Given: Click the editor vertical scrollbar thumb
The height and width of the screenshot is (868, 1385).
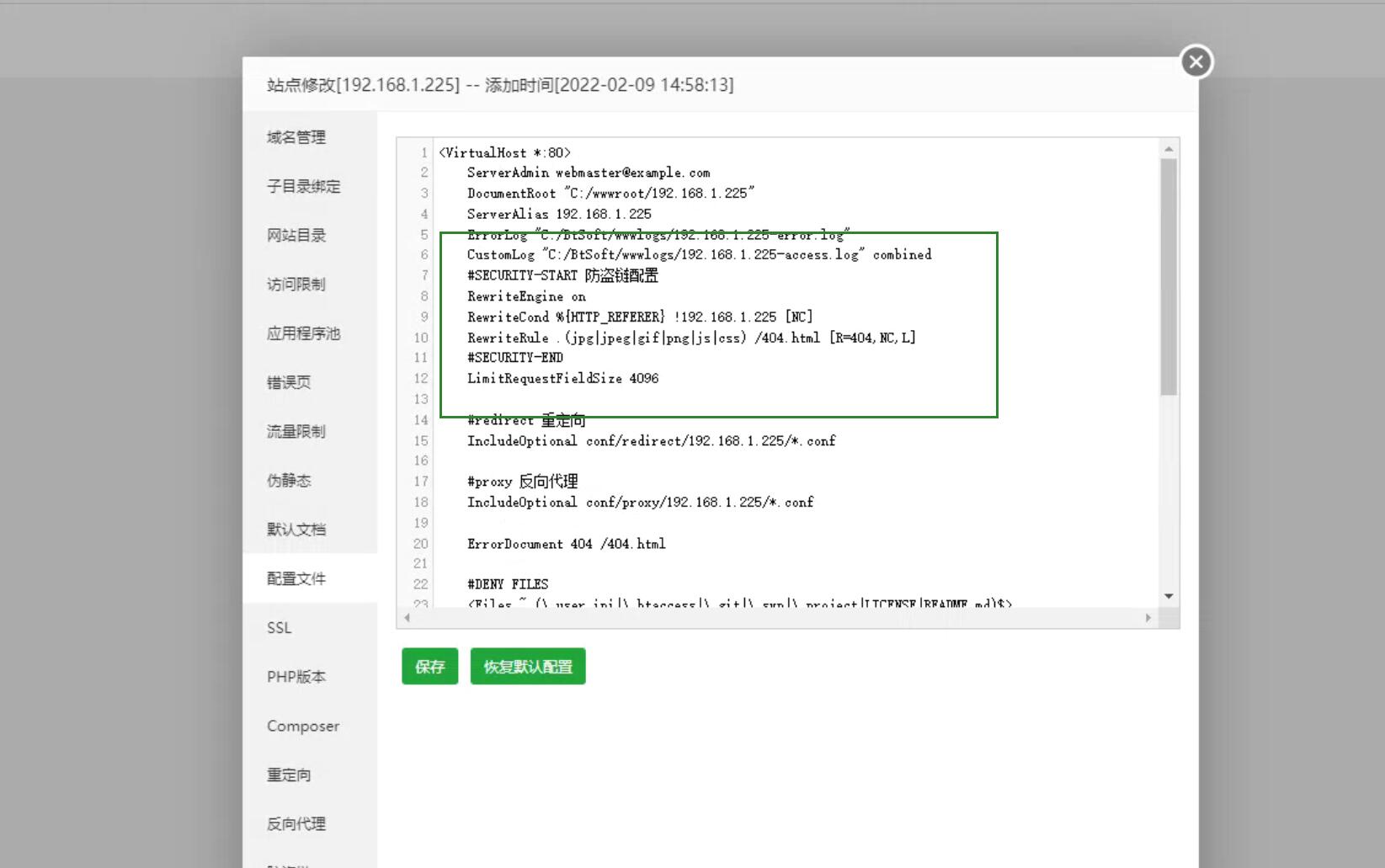Looking at the screenshot, I should click(1169, 277).
